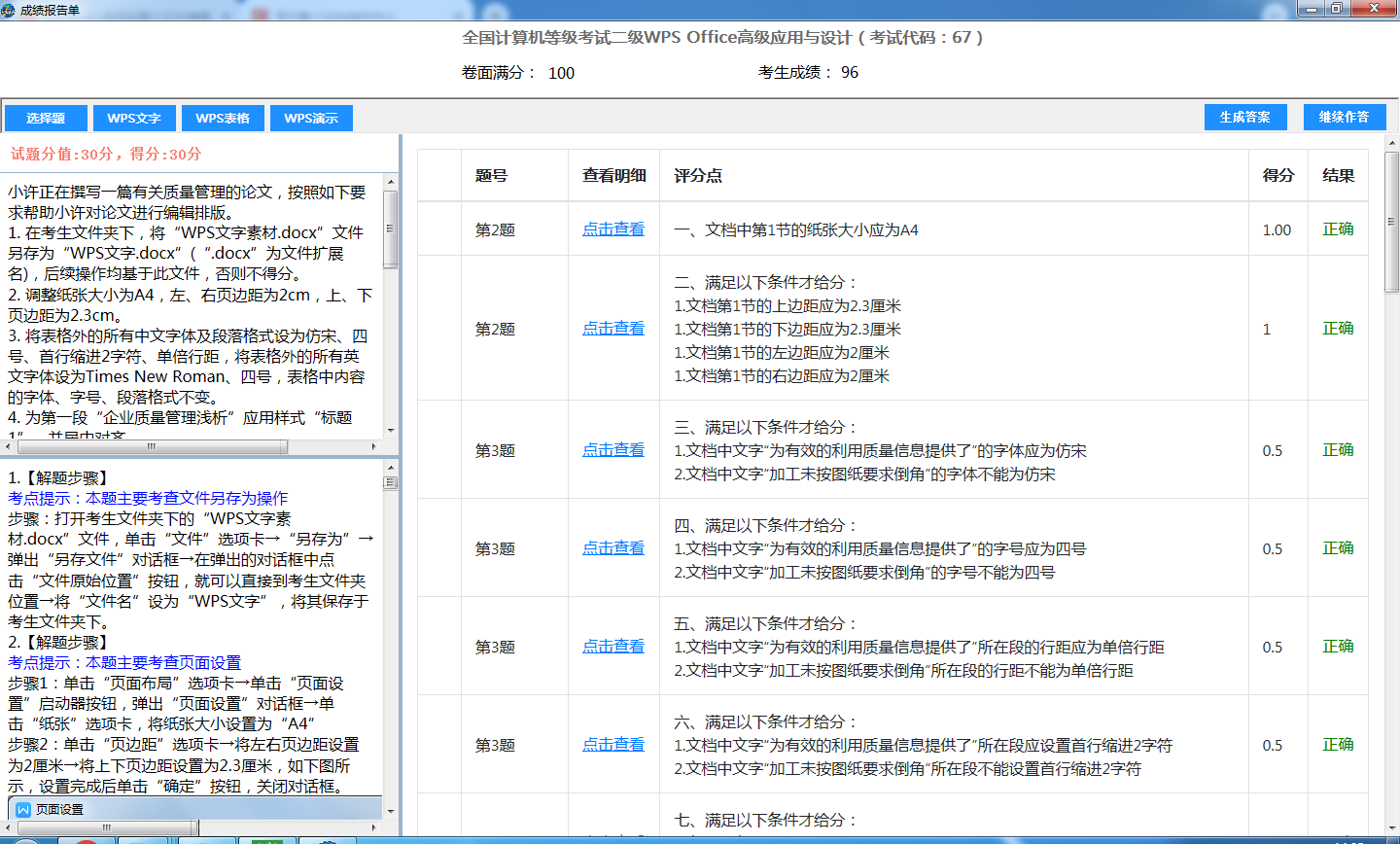Click the text 一、文档中第1节的纸张大小应为A4
This screenshot has width=1400, height=844.
pyautogui.click(x=796, y=230)
